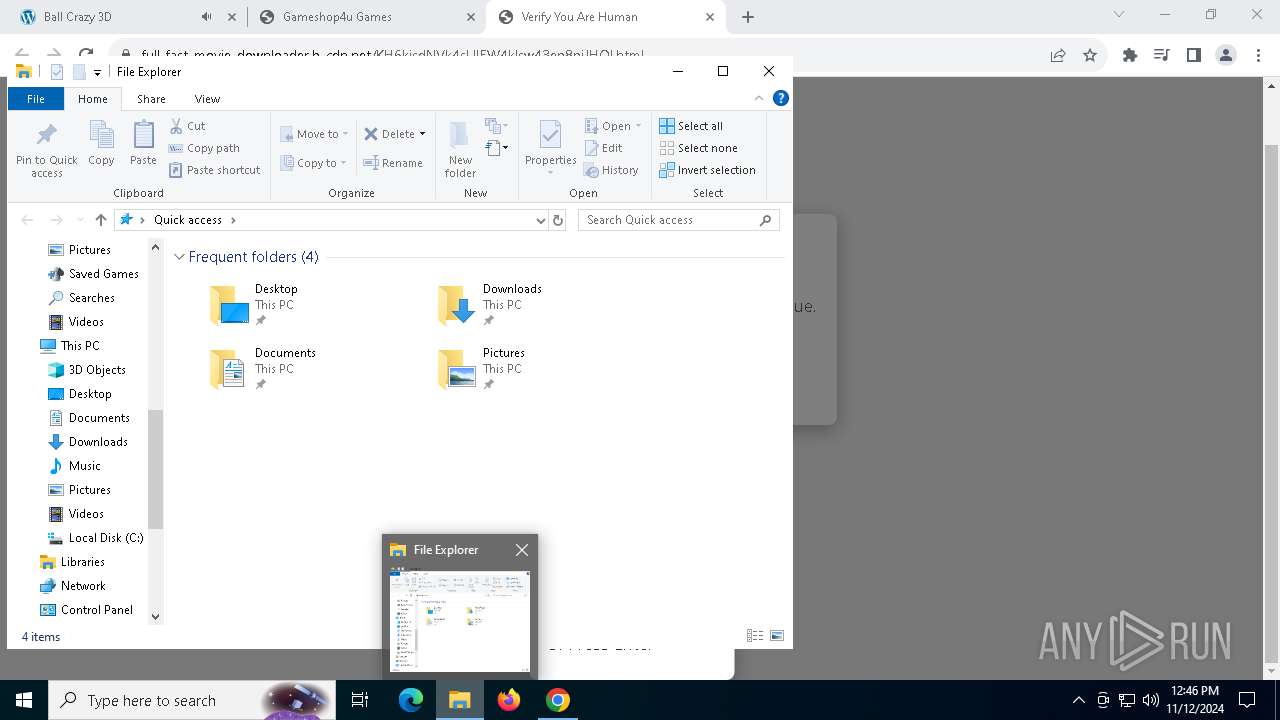
Task: Mute the Ball Crazy 3D tab audio
Action: [206, 17]
